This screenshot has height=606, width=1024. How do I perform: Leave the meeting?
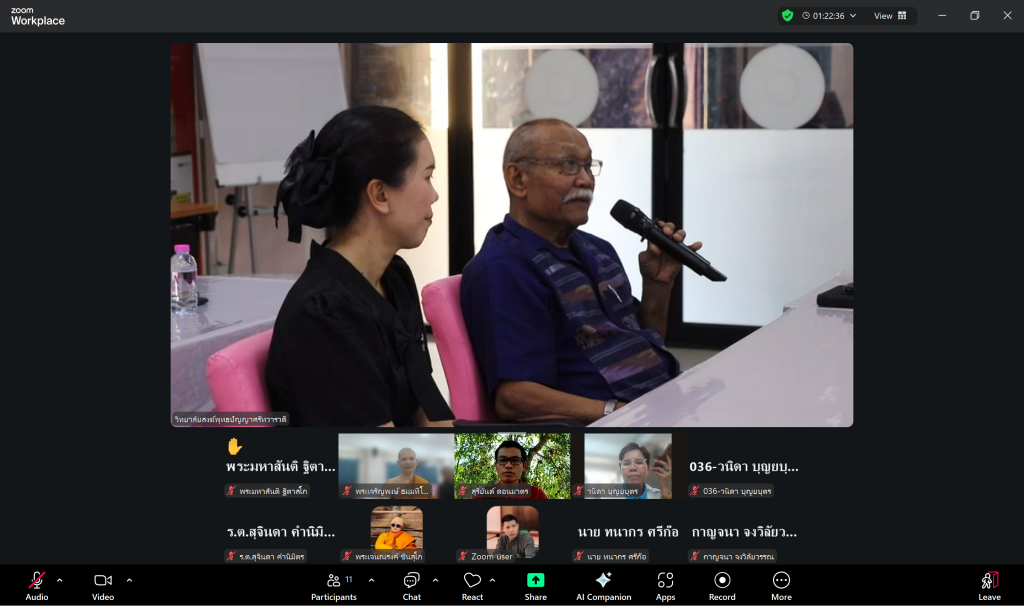(989, 585)
